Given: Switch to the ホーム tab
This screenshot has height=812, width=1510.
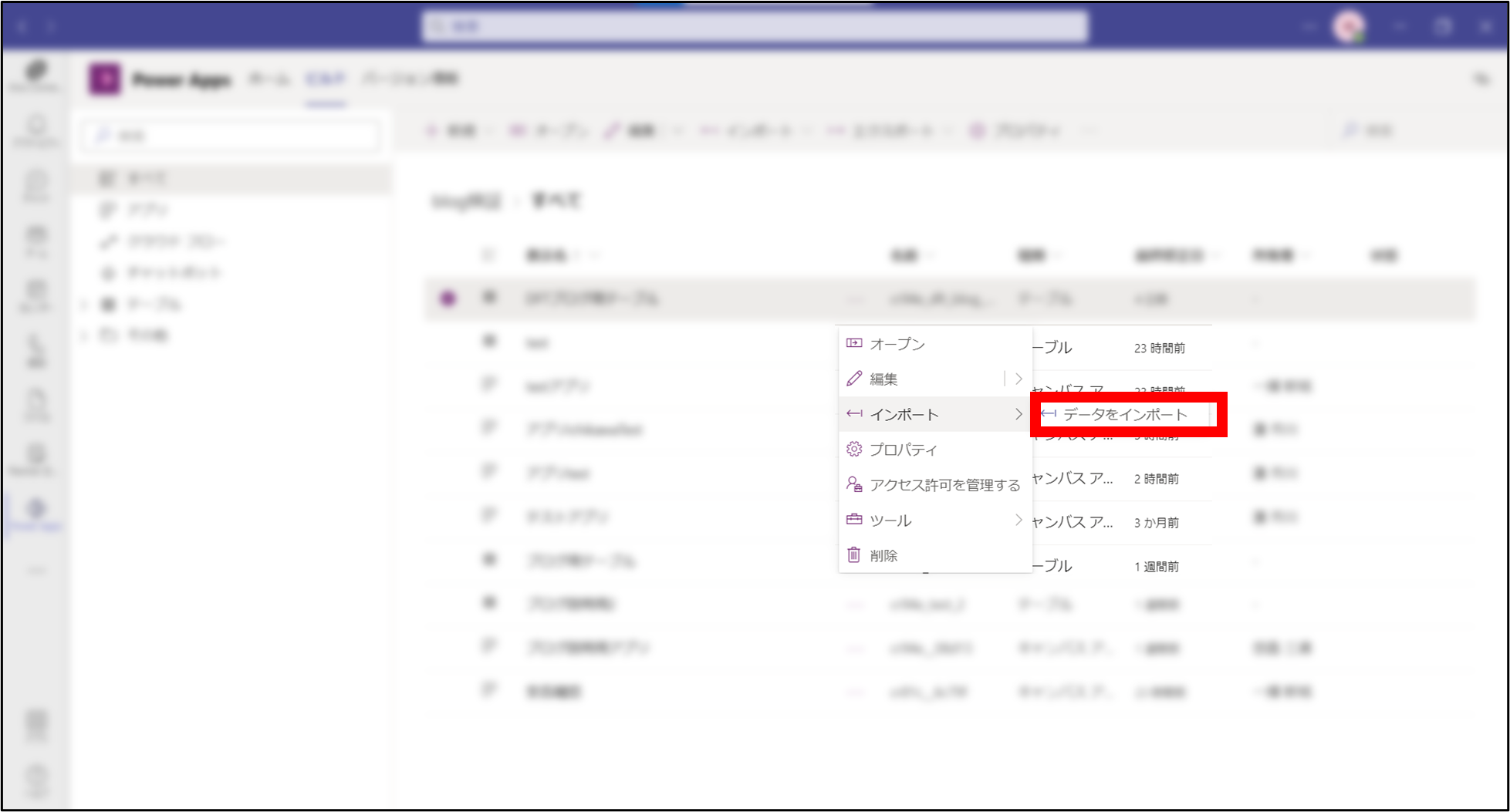Looking at the screenshot, I should click(x=269, y=79).
